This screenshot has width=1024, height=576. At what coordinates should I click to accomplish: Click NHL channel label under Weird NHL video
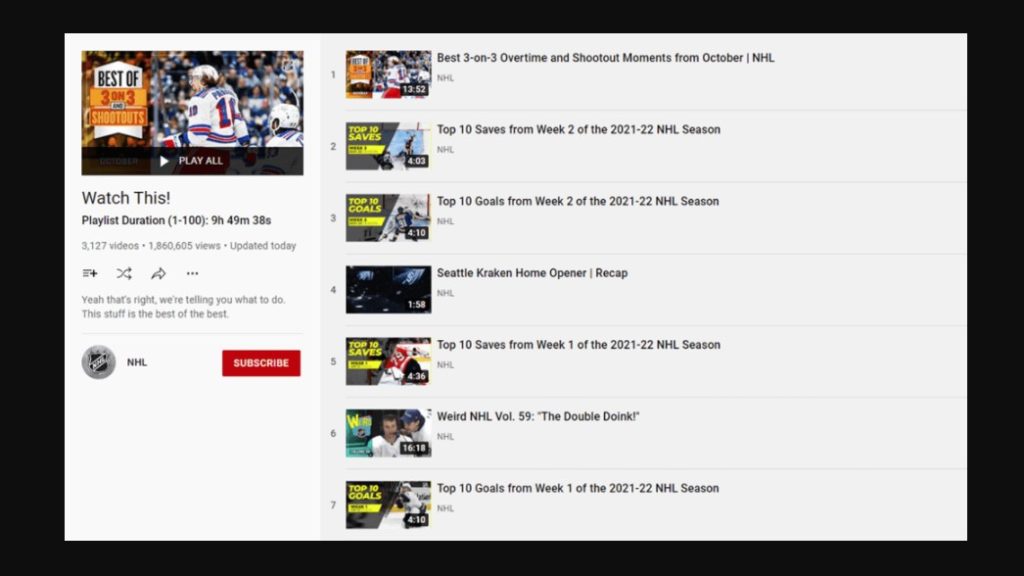tap(445, 437)
